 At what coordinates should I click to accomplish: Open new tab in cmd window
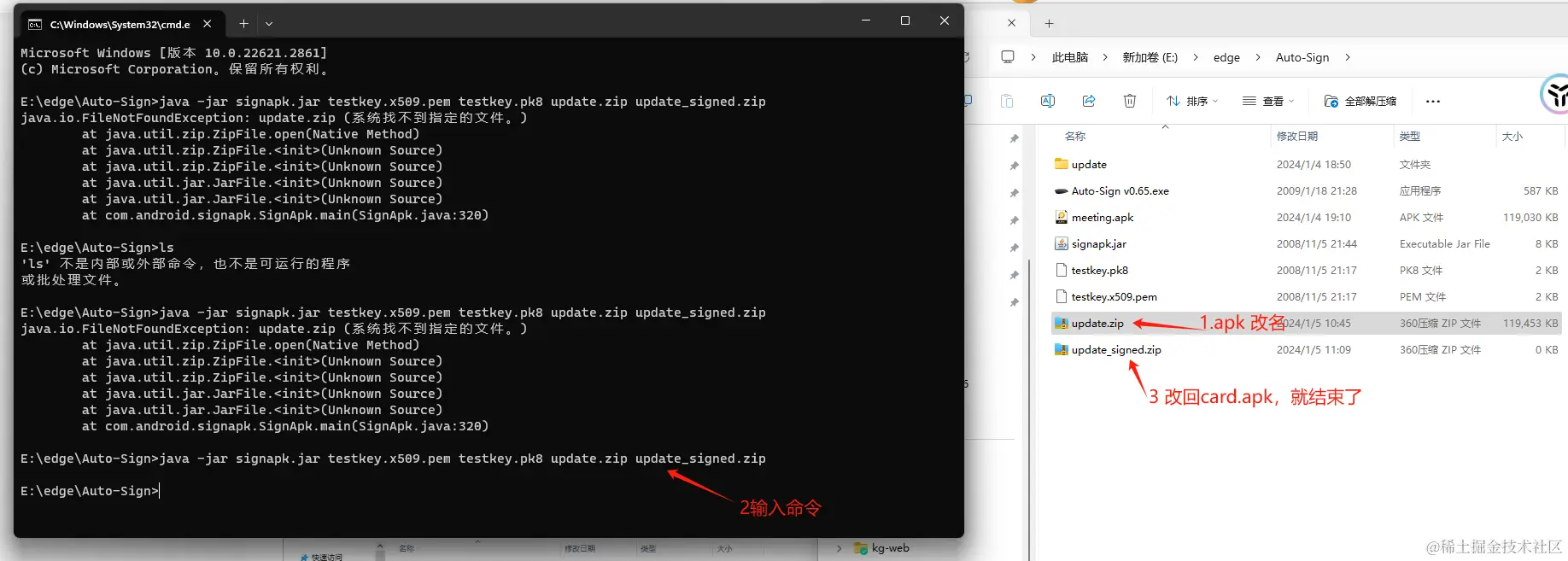(x=243, y=24)
